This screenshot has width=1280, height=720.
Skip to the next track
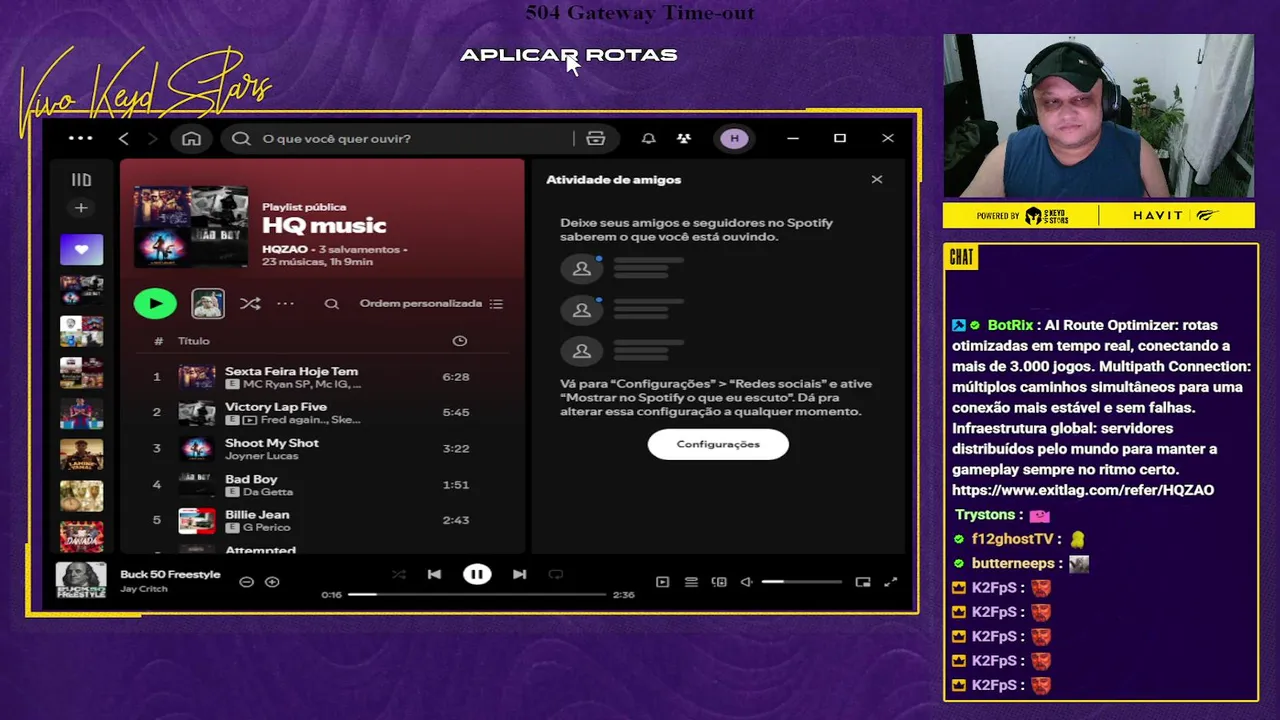[519, 574]
